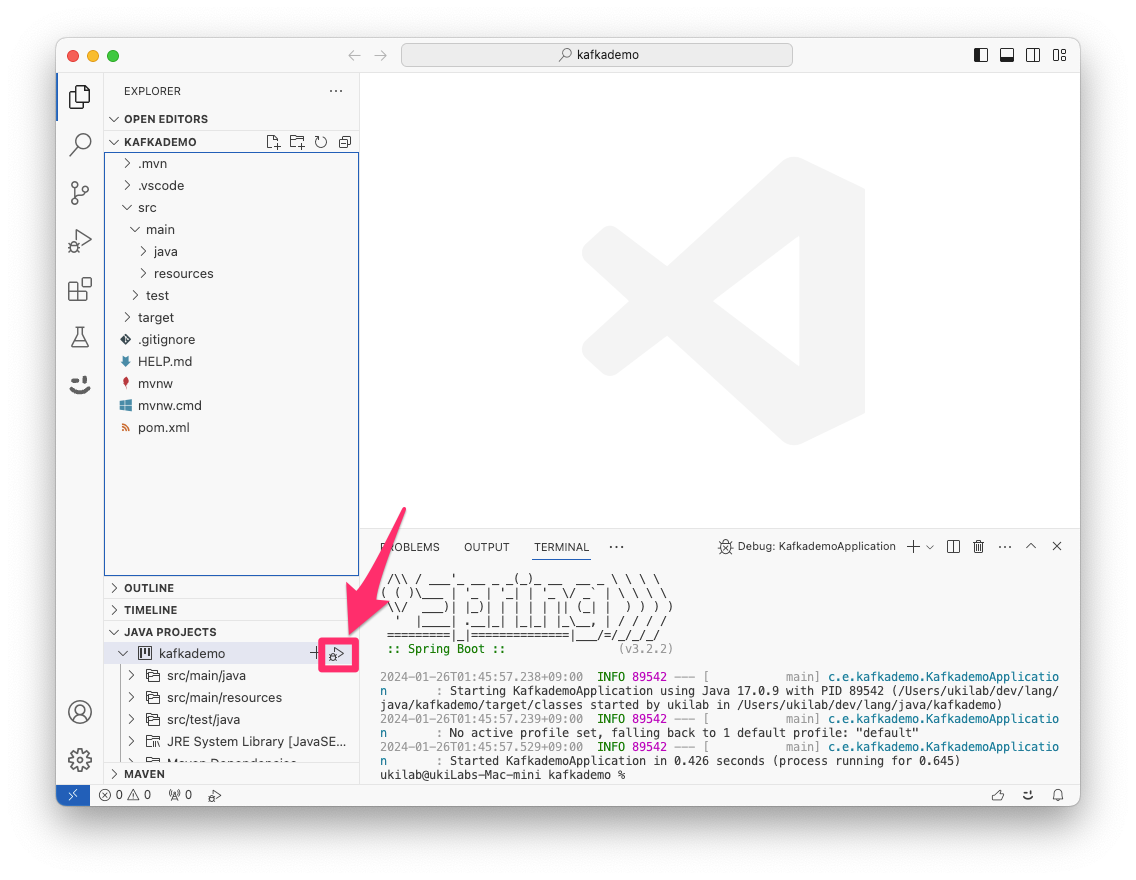Focus the terminal prompt line
The height and width of the screenshot is (880, 1136).
[x=503, y=775]
